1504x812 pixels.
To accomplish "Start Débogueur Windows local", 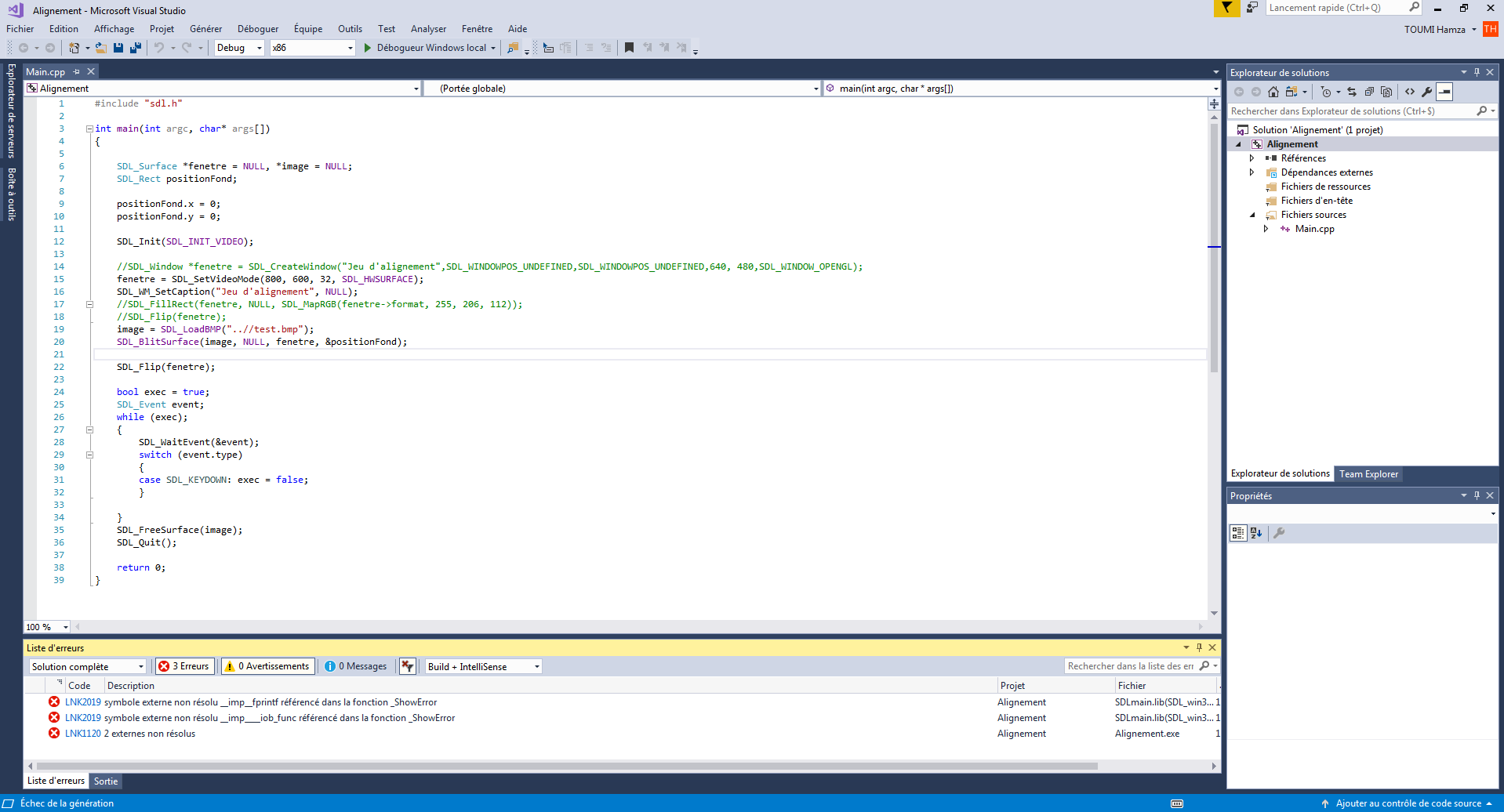I will click(x=424, y=48).
